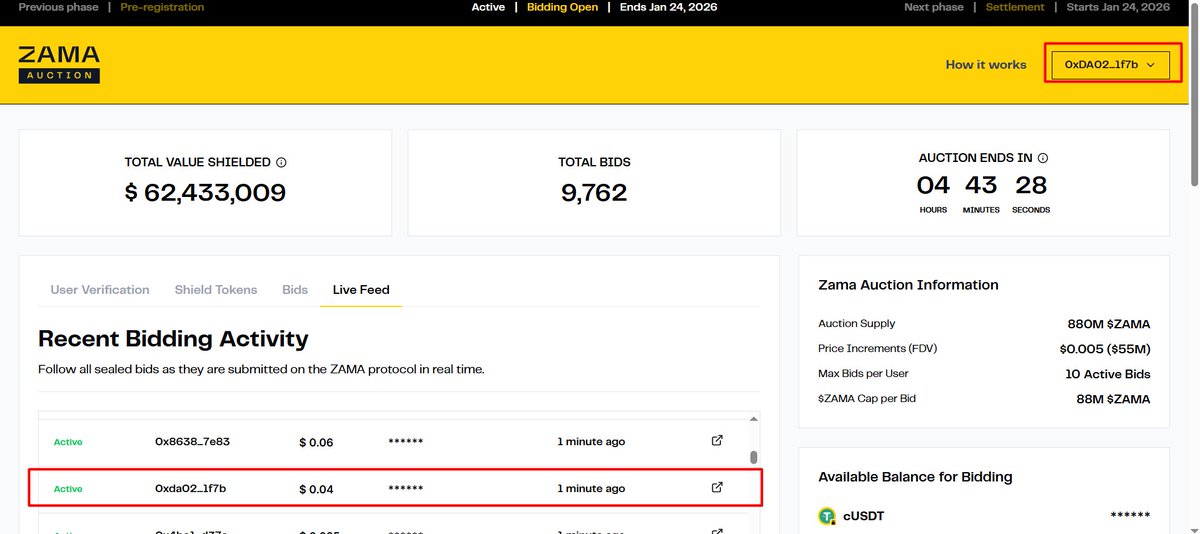Click the $ 0.06 bid price
This screenshot has width=1200, height=534.
(316, 442)
